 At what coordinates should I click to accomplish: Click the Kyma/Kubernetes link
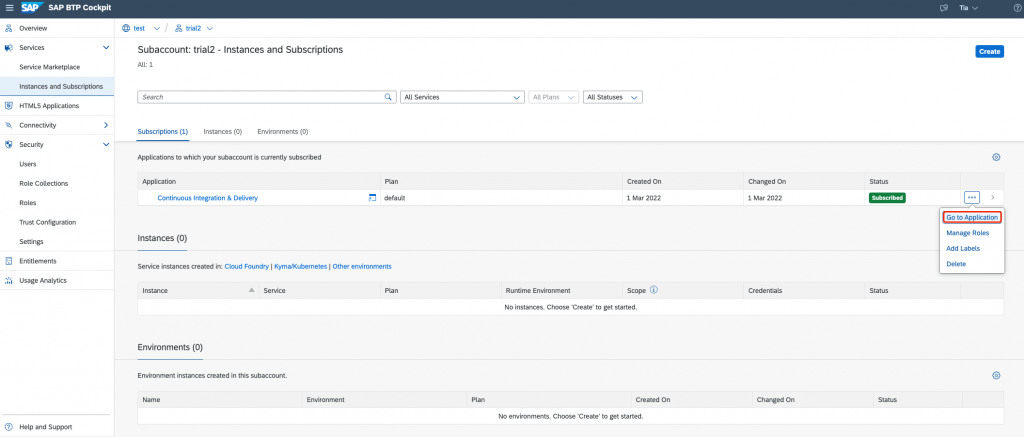coord(300,267)
